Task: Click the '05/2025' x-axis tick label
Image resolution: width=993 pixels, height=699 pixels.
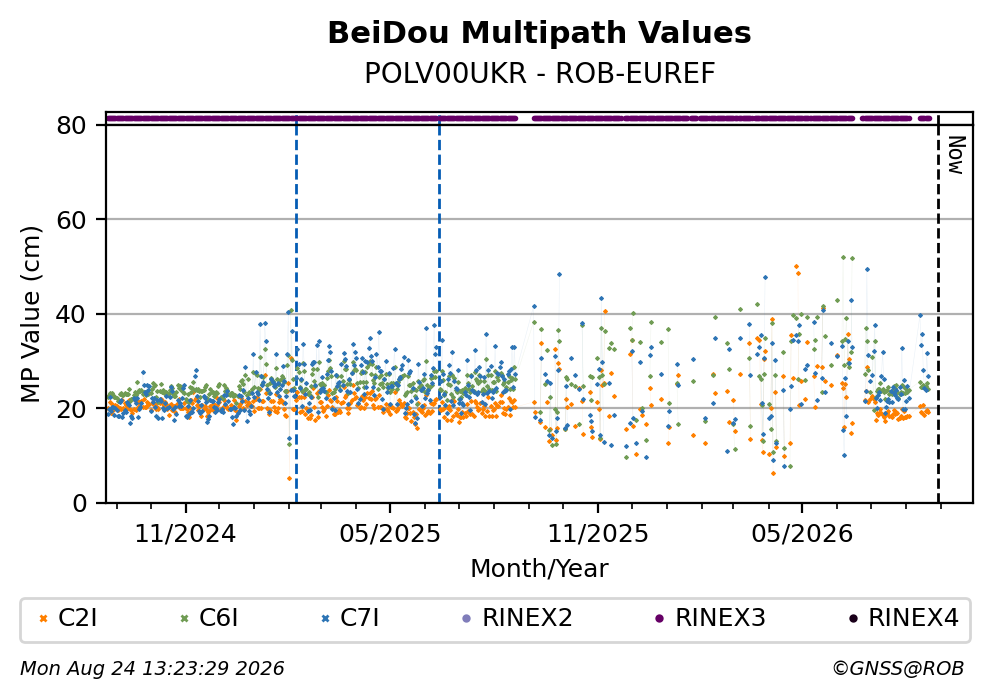Action: [389, 534]
